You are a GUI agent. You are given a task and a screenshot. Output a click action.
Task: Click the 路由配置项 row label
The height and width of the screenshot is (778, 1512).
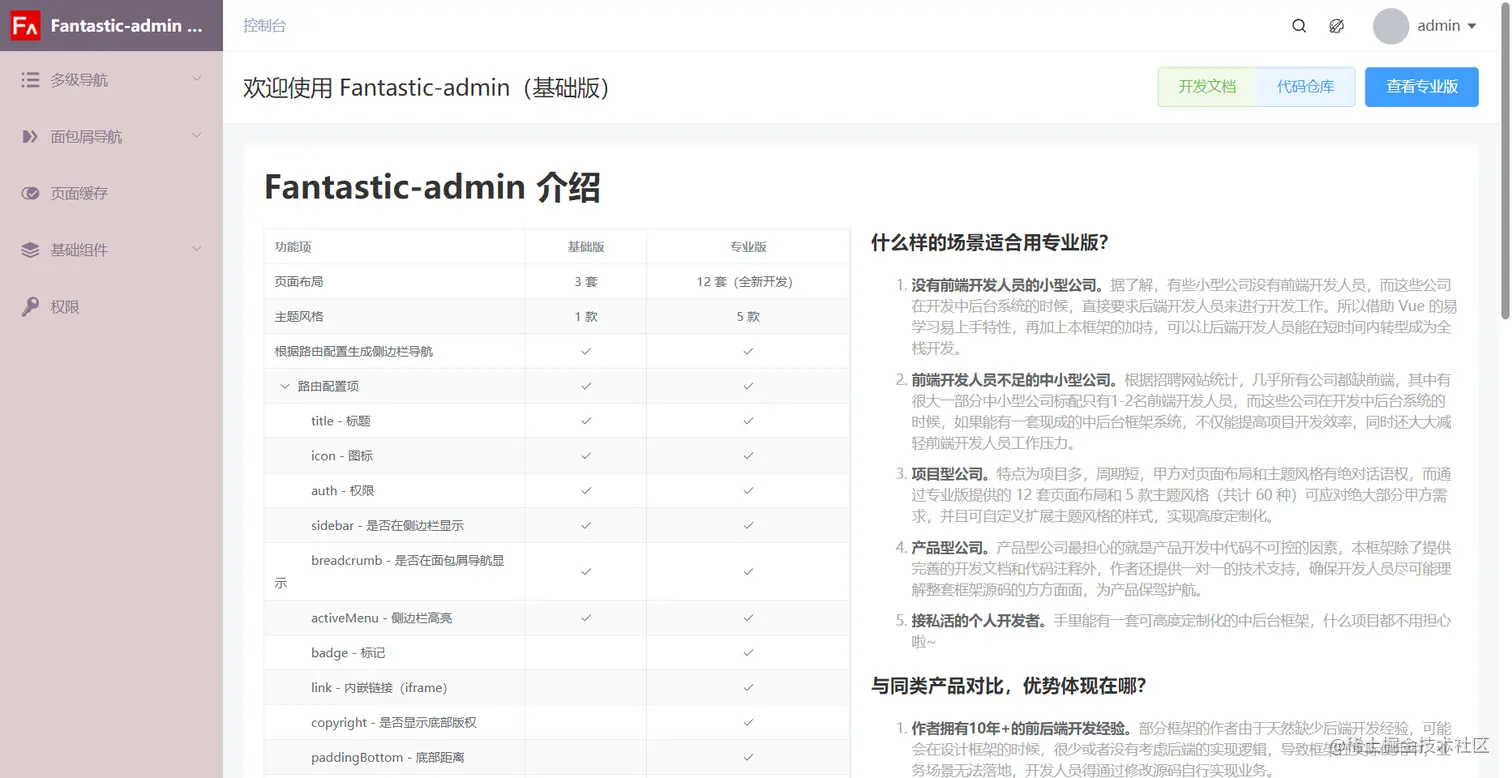(x=328, y=386)
